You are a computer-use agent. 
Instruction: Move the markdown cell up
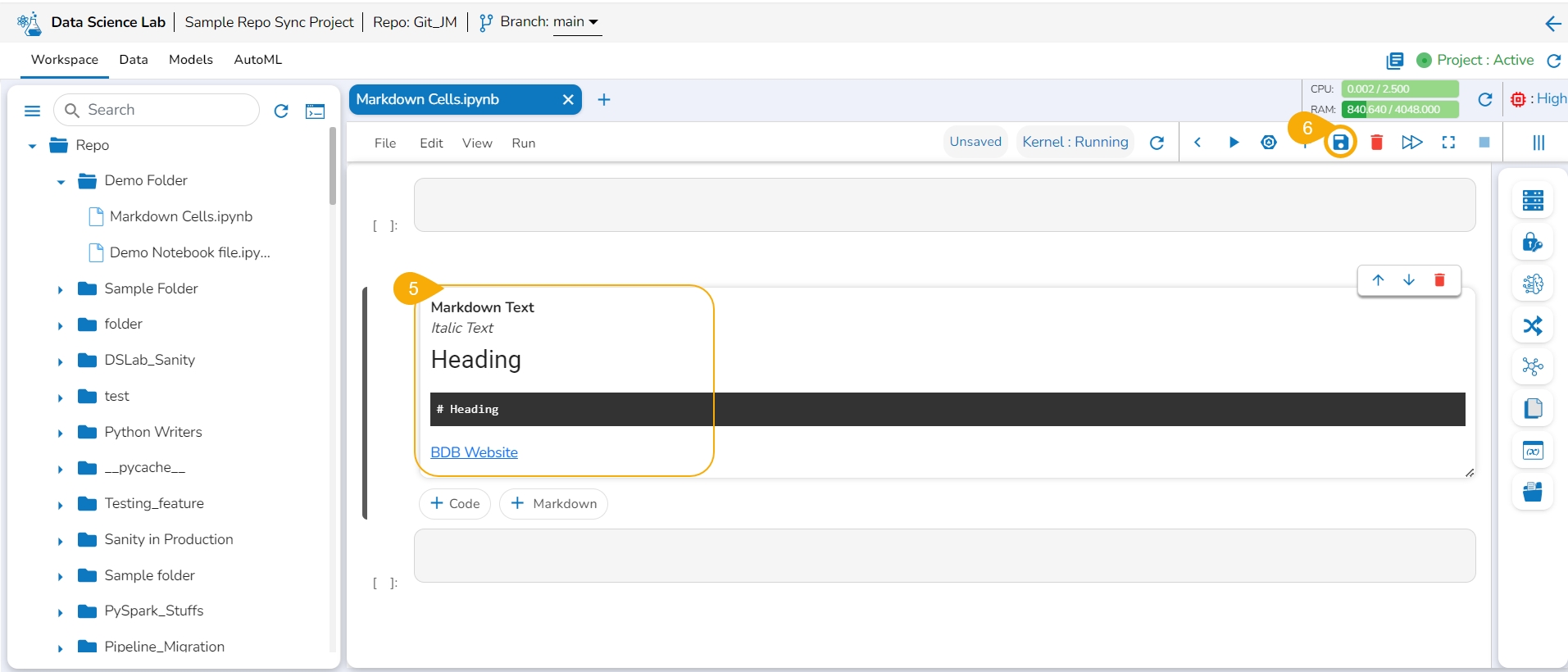[x=1378, y=280]
